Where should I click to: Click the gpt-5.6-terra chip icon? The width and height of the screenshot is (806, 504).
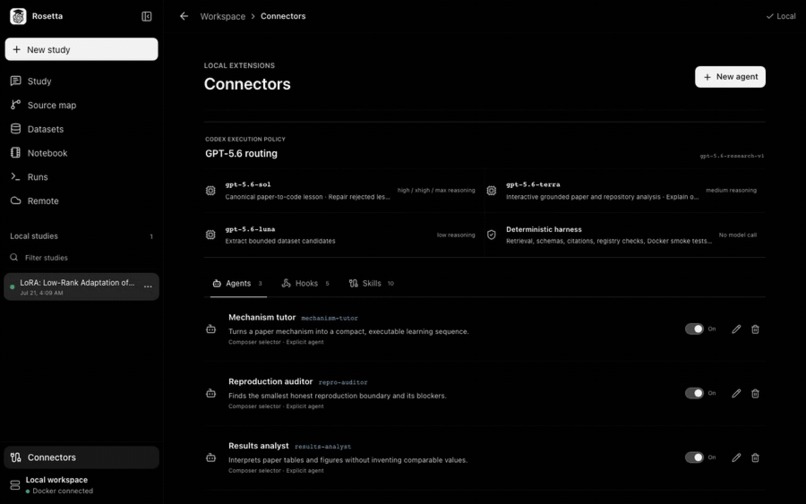(491, 190)
